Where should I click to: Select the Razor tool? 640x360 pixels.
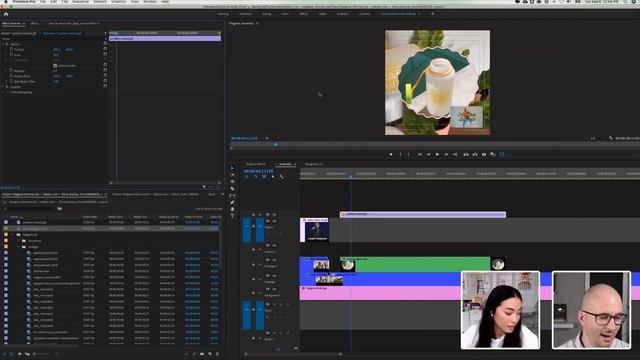pos(232,189)
